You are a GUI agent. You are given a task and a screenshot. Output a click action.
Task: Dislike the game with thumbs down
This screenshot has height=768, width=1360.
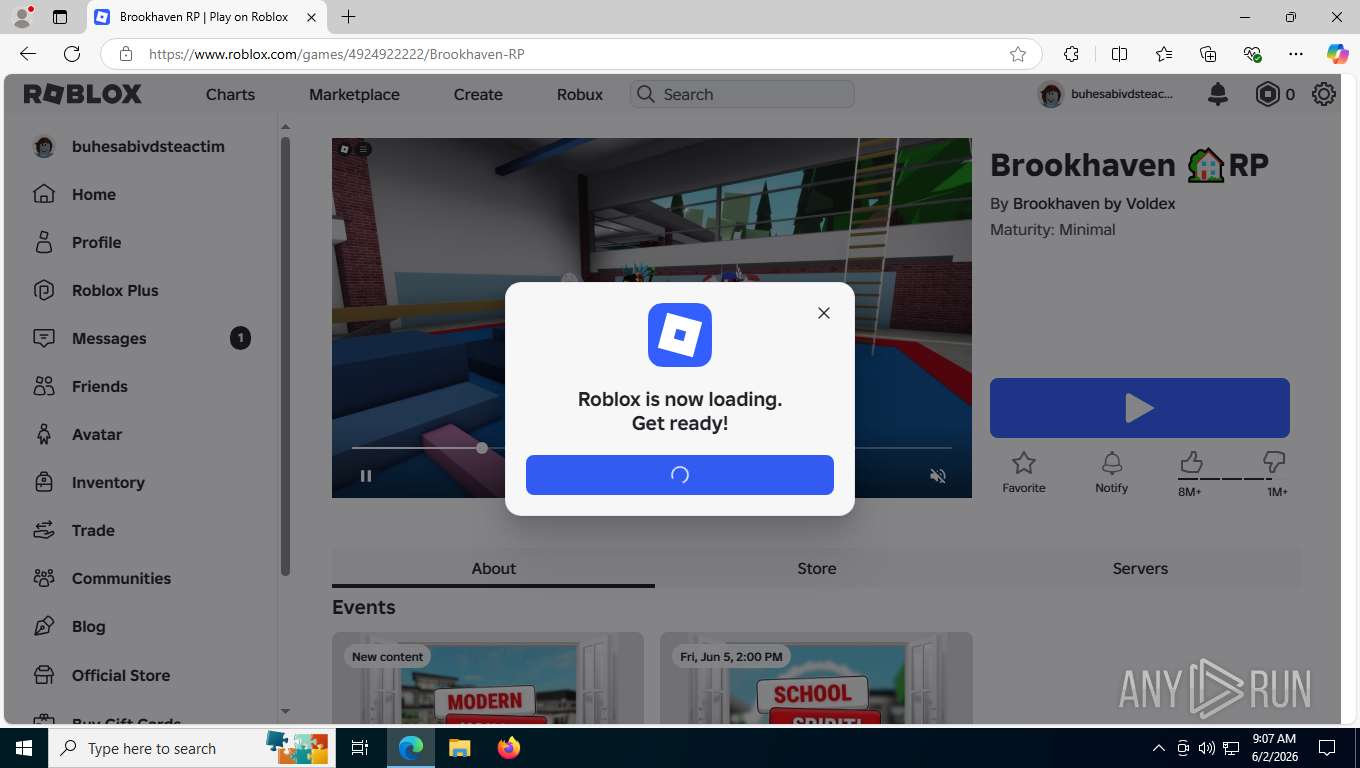coord(1274,462)
